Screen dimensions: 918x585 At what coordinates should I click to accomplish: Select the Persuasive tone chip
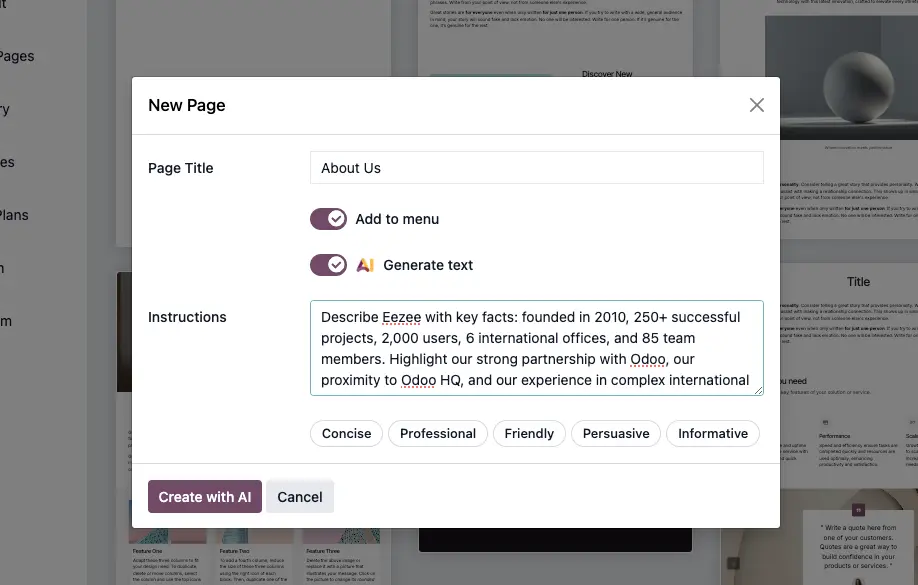[x=615, y=433]
